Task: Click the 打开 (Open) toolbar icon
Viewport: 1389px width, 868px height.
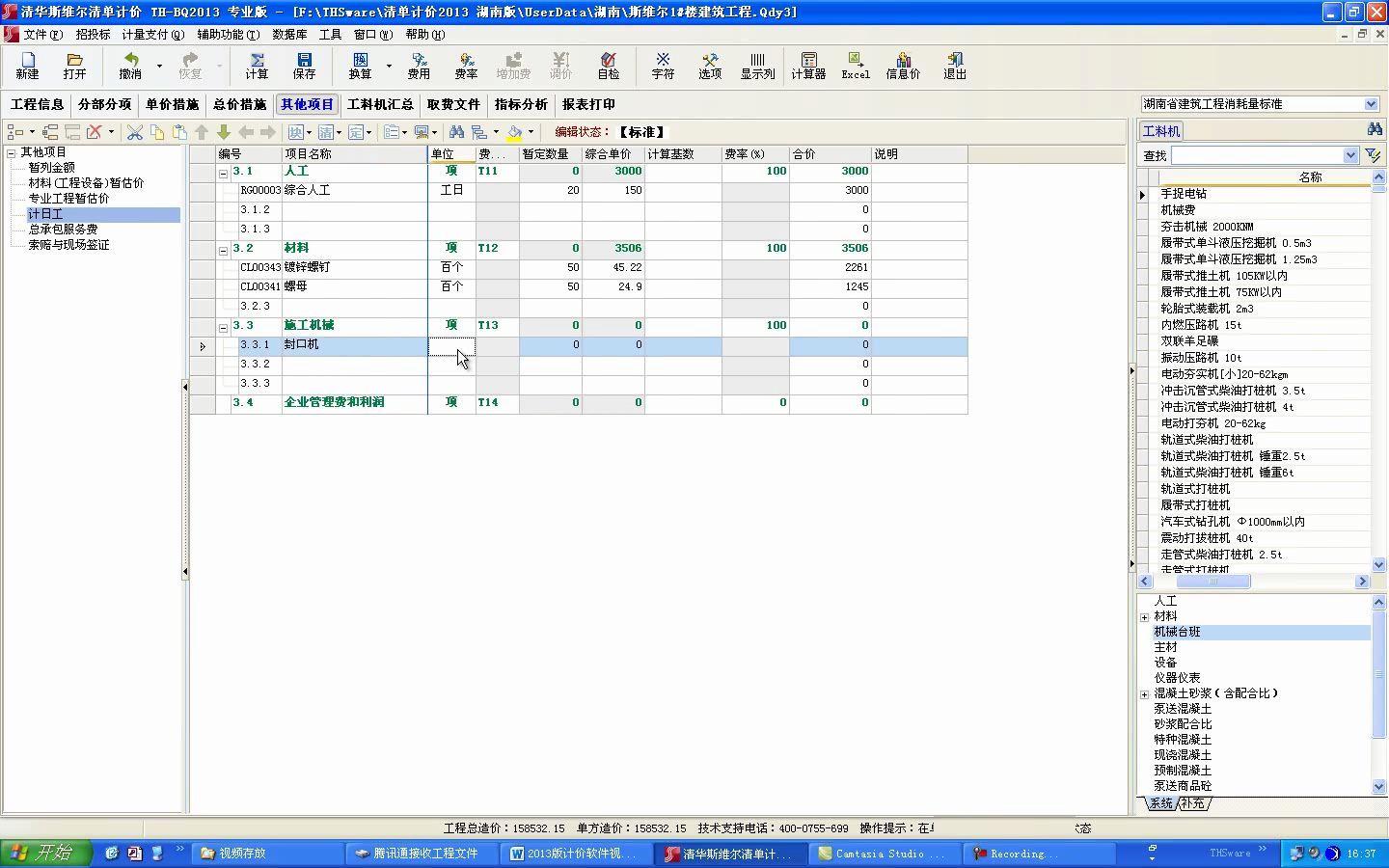Action: (x=74, y=66)
